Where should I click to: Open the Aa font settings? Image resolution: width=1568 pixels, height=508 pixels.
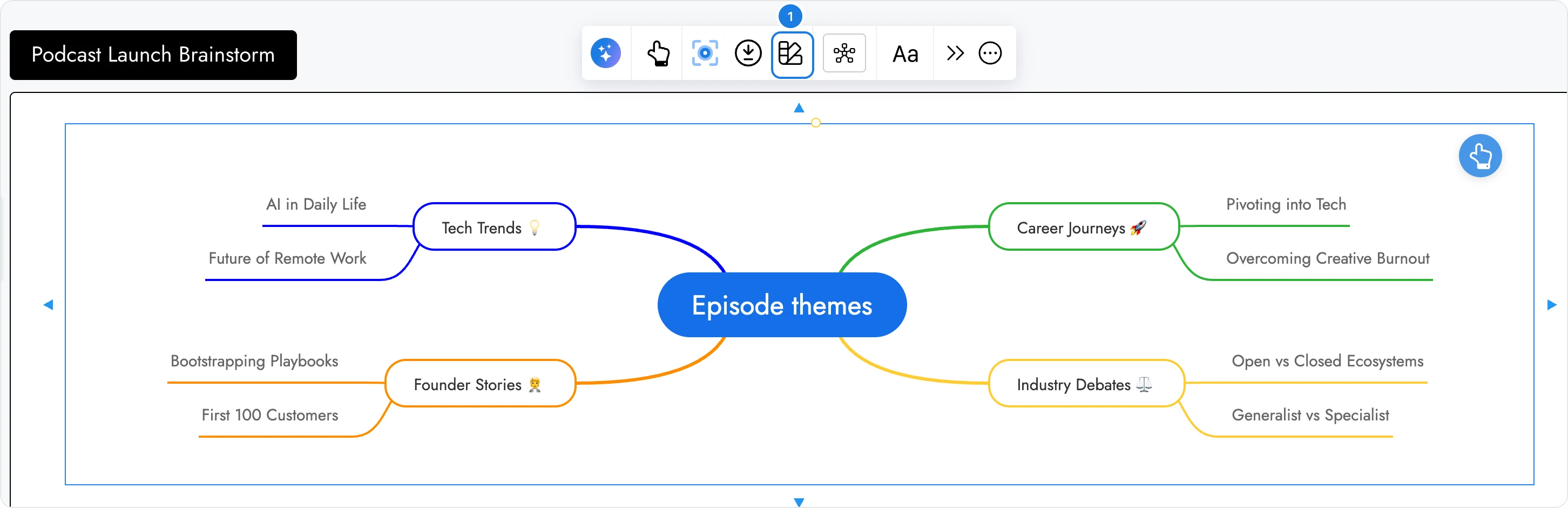(905, 54)
